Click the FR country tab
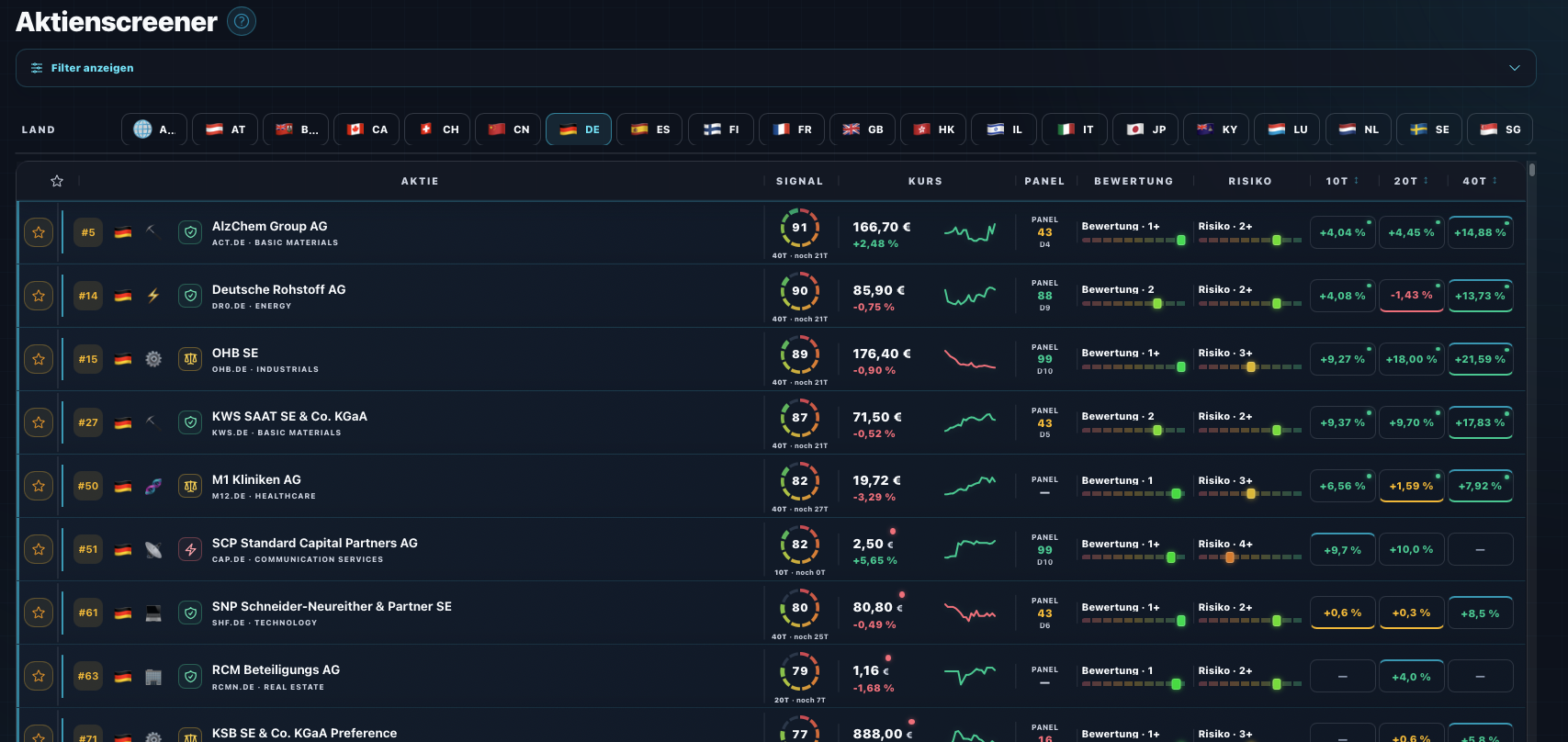The image size is (1568, 742). point(792,129)
